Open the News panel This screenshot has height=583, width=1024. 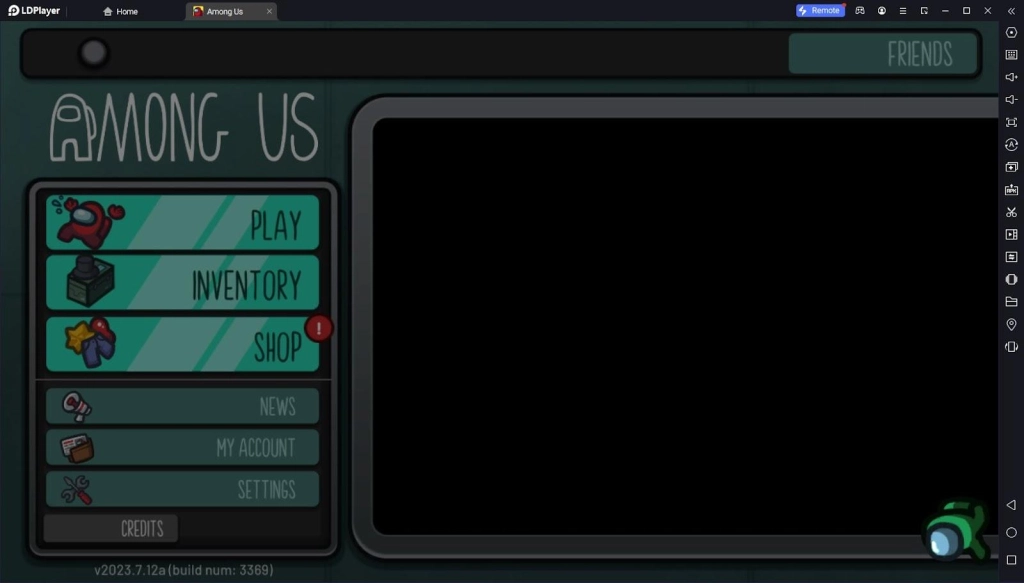[182, 406]
